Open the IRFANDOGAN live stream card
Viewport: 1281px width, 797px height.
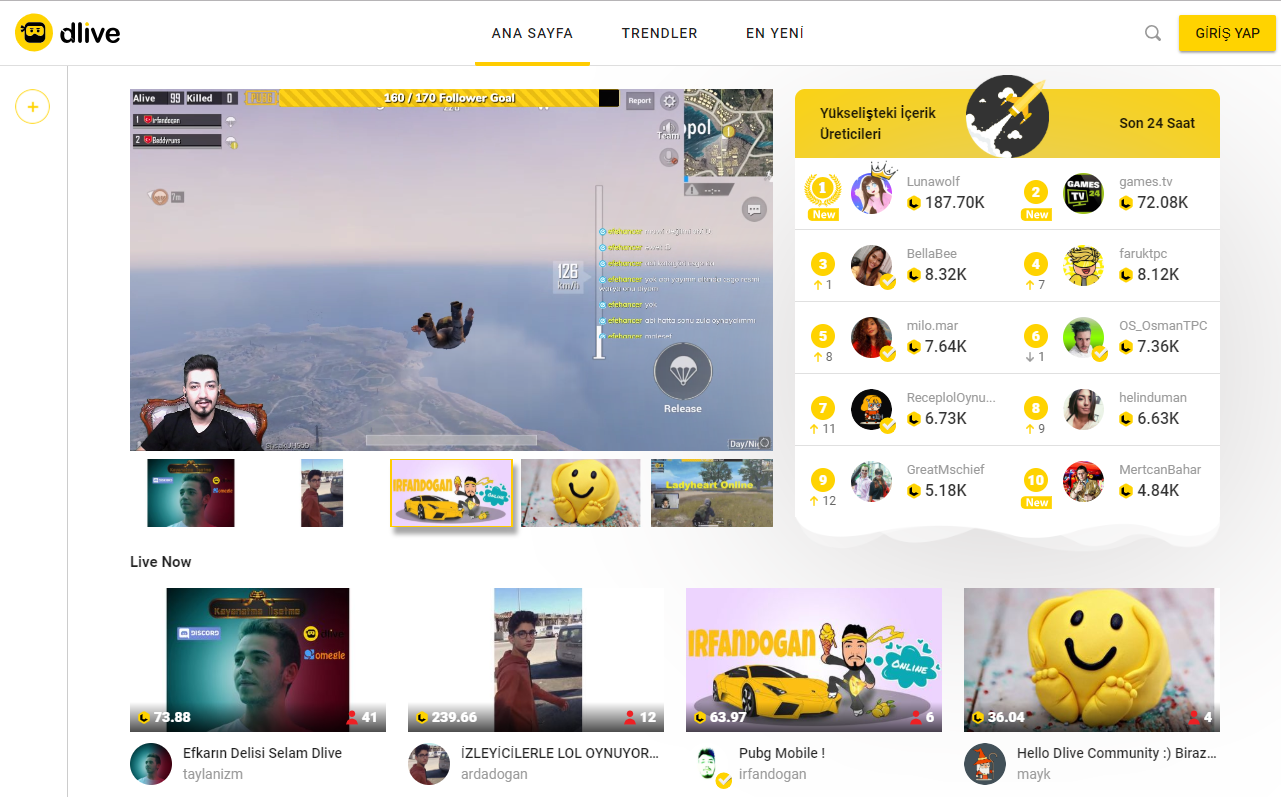(x=814, y=660)
